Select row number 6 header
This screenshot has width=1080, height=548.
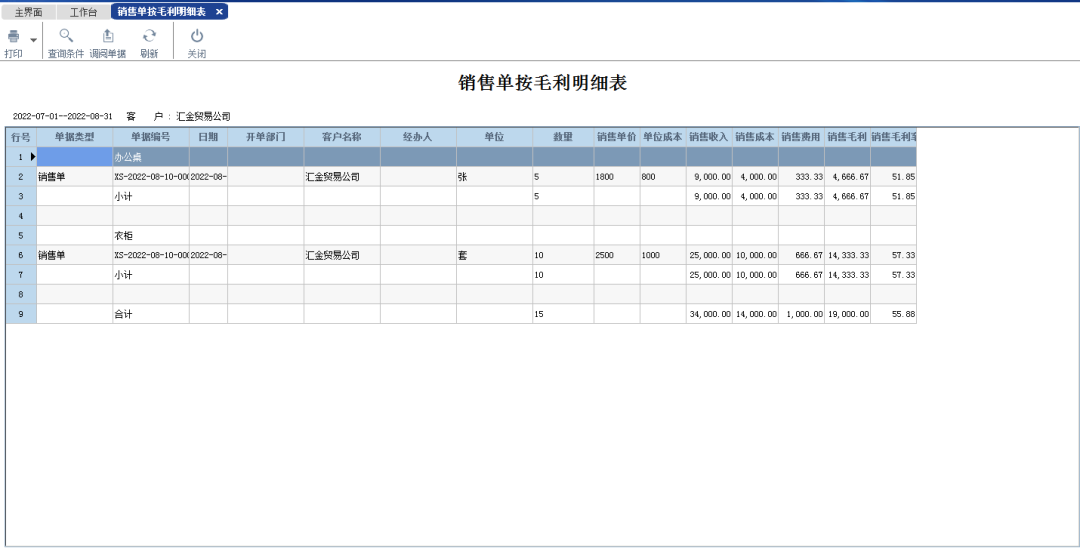pyautogui.click(x=20, y=256)
